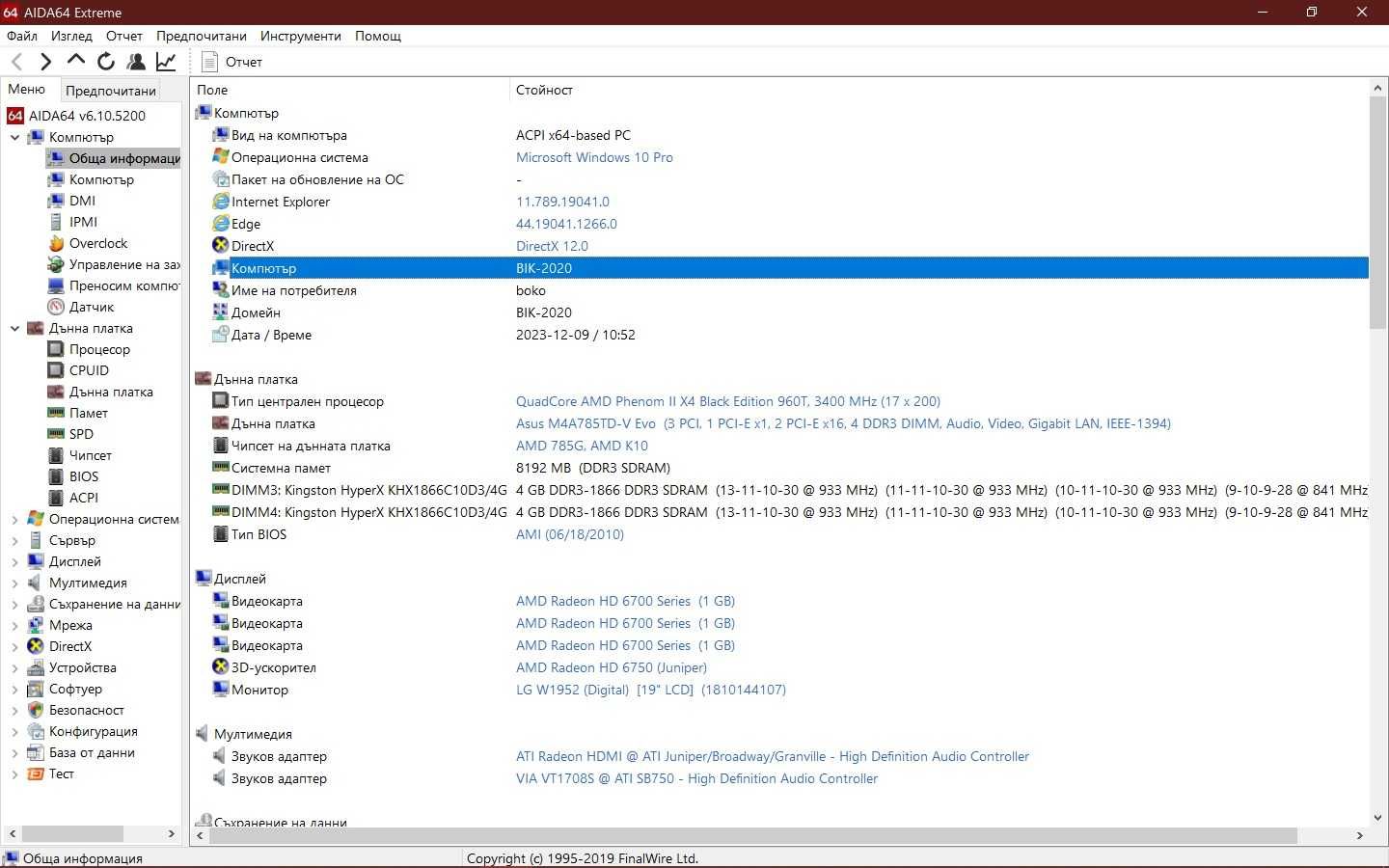Viewport: 1389px width, 868px height.
Task: Expand the Мрежа tree node
Action: (14, 625)
